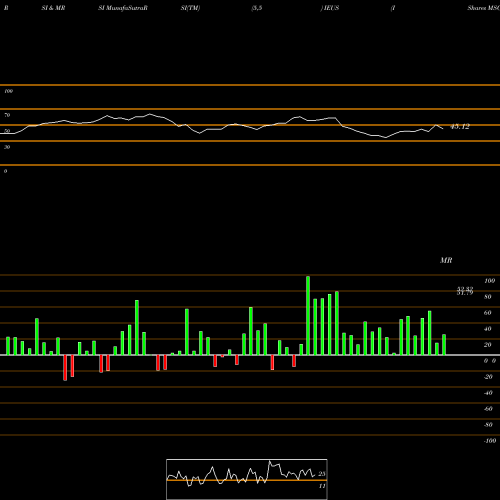Click the "MR" panel title

click(446, 260)
